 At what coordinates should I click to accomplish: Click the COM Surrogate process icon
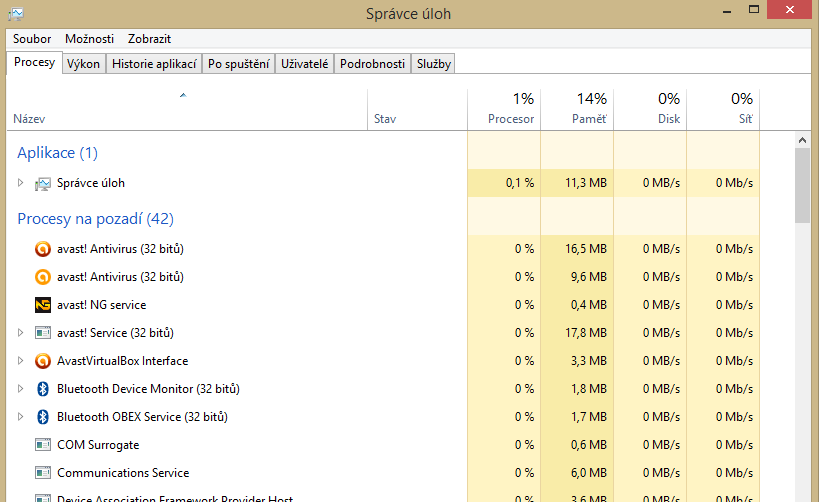(x=43, y=445)
